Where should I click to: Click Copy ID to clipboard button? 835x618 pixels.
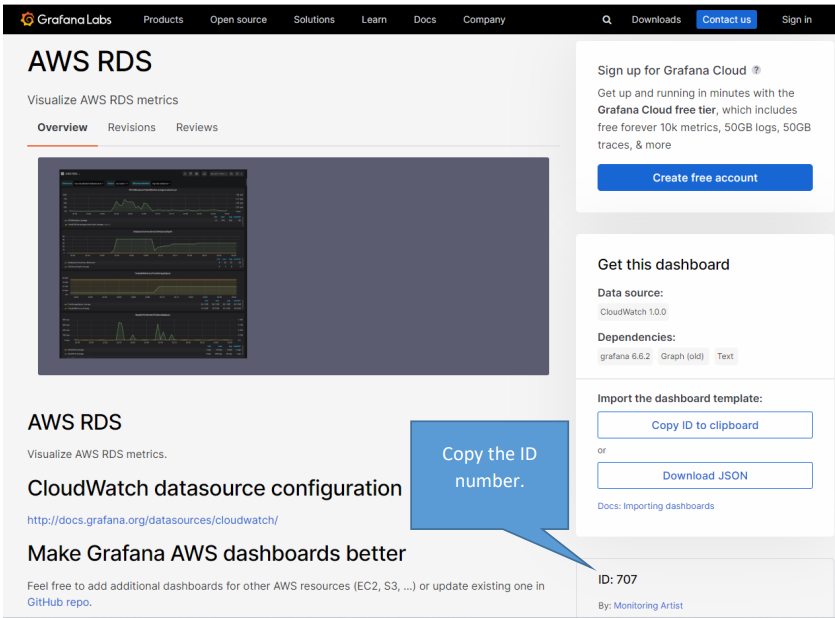(705, 425)
